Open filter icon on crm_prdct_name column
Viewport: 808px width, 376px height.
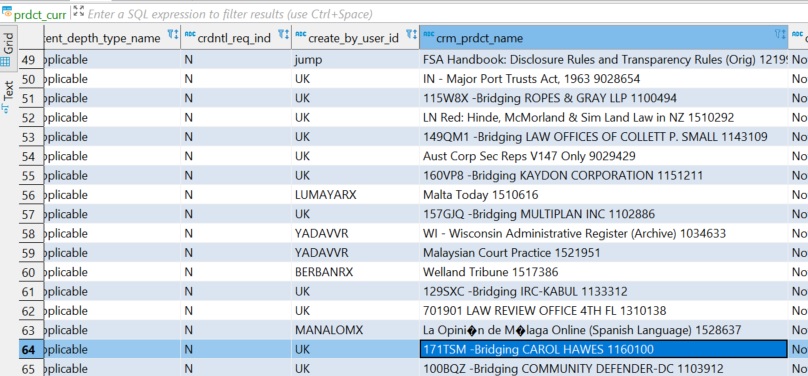pos(780,35)
